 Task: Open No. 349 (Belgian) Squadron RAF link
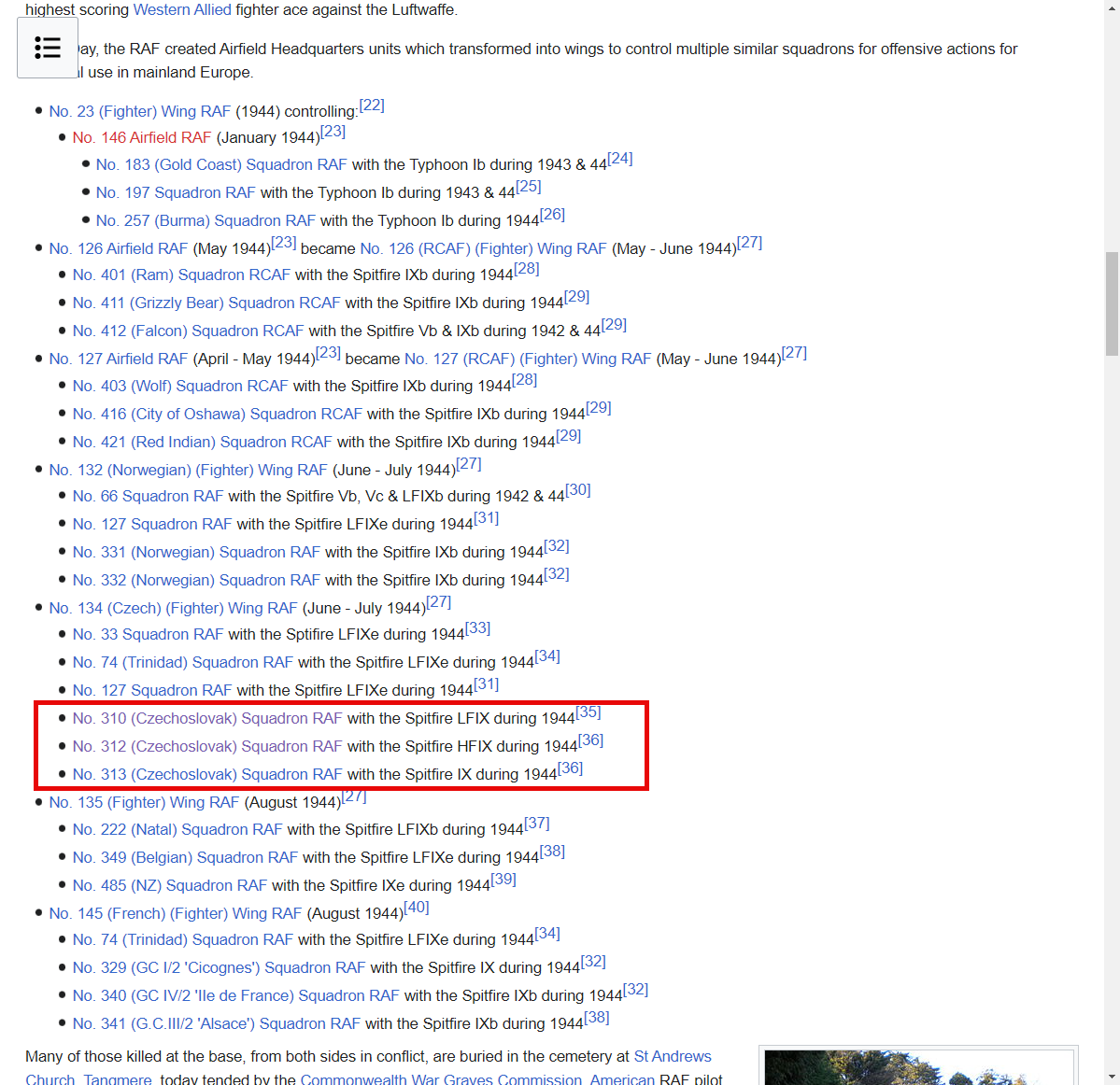coord(185,858)
